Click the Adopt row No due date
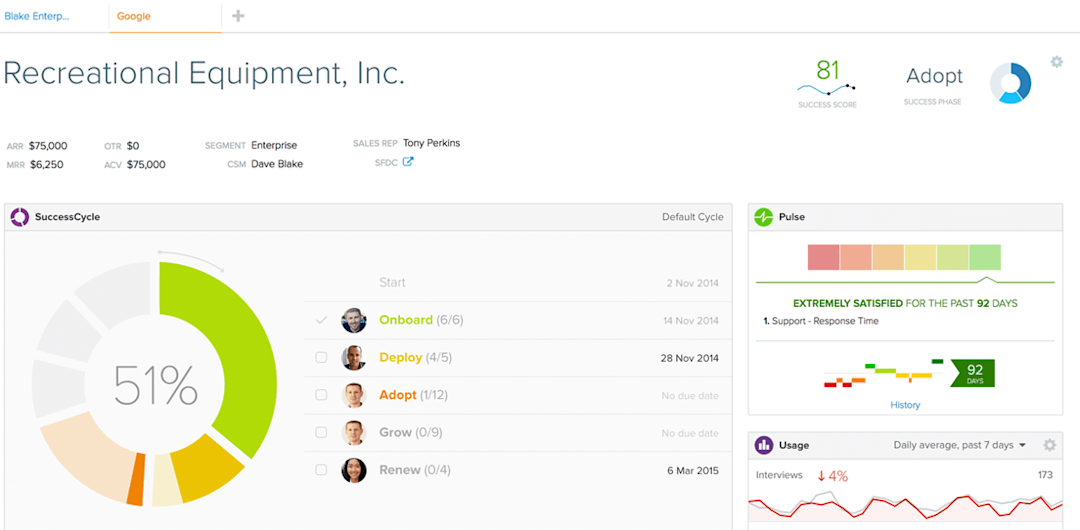This screenshot has width=1080, height=530. click(x=689, y=396)
